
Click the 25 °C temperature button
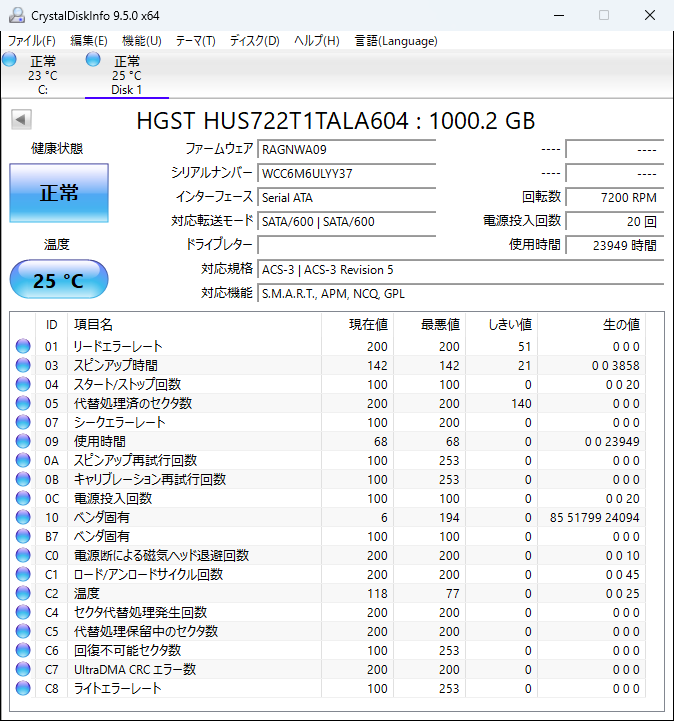(59, 280)
